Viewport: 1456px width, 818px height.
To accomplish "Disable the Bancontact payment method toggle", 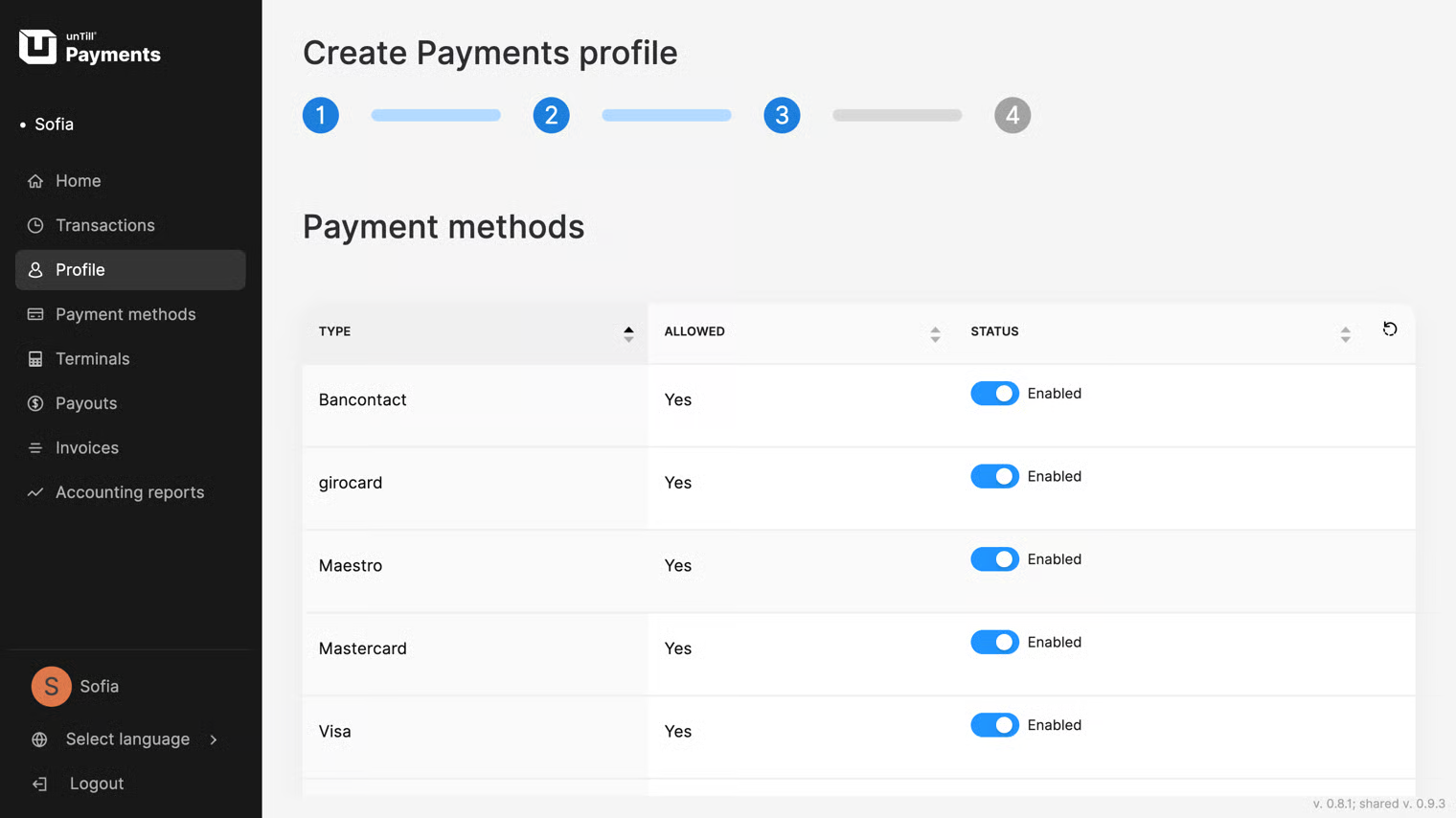I will (993, 394).
